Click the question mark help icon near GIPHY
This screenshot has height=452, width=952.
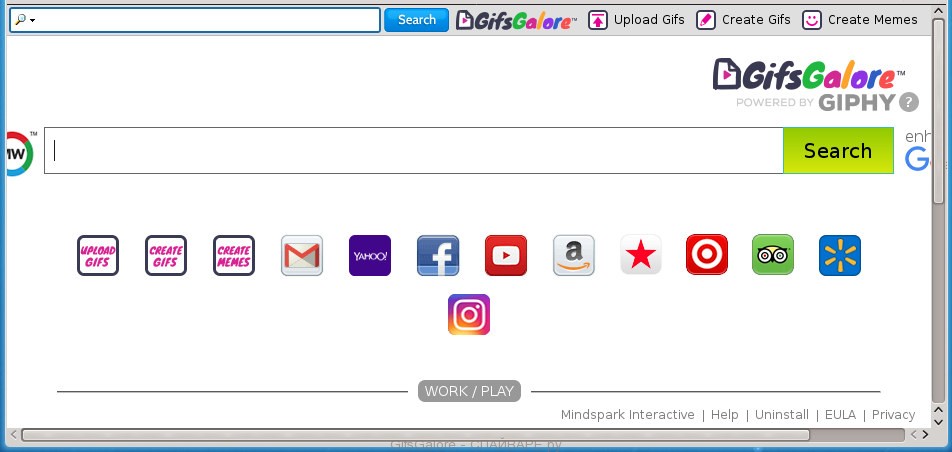pos(908,102)
